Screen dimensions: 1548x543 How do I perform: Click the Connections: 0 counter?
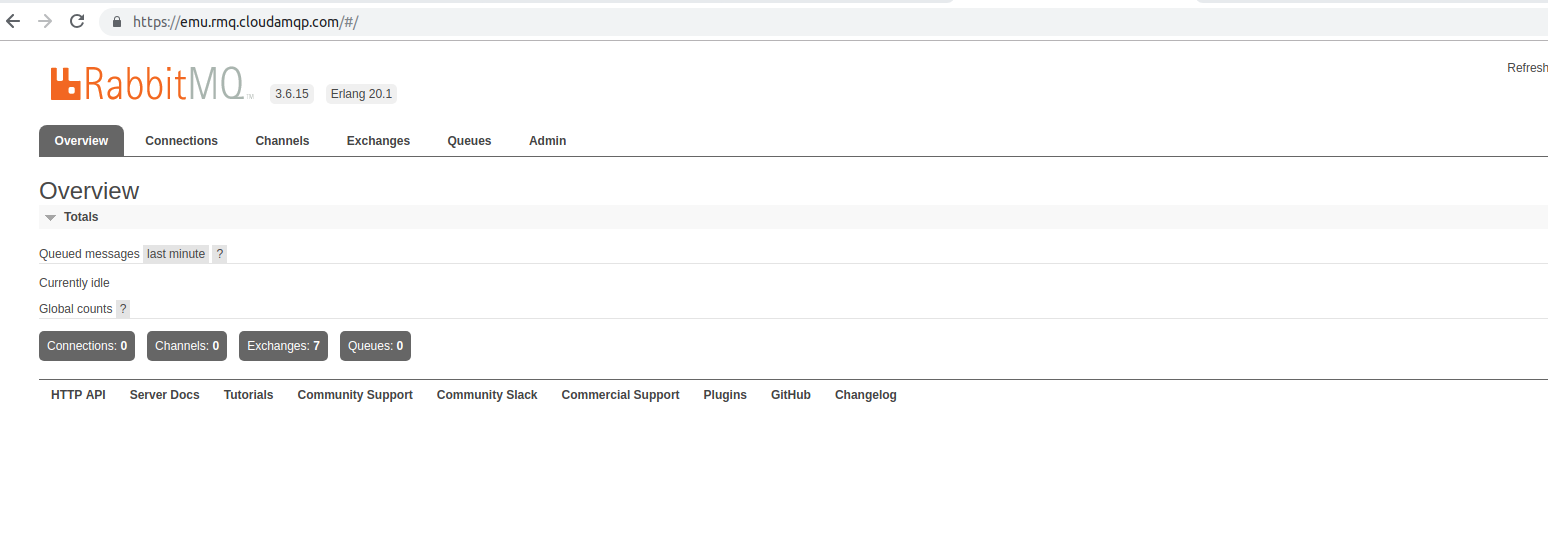pos(87,346)
